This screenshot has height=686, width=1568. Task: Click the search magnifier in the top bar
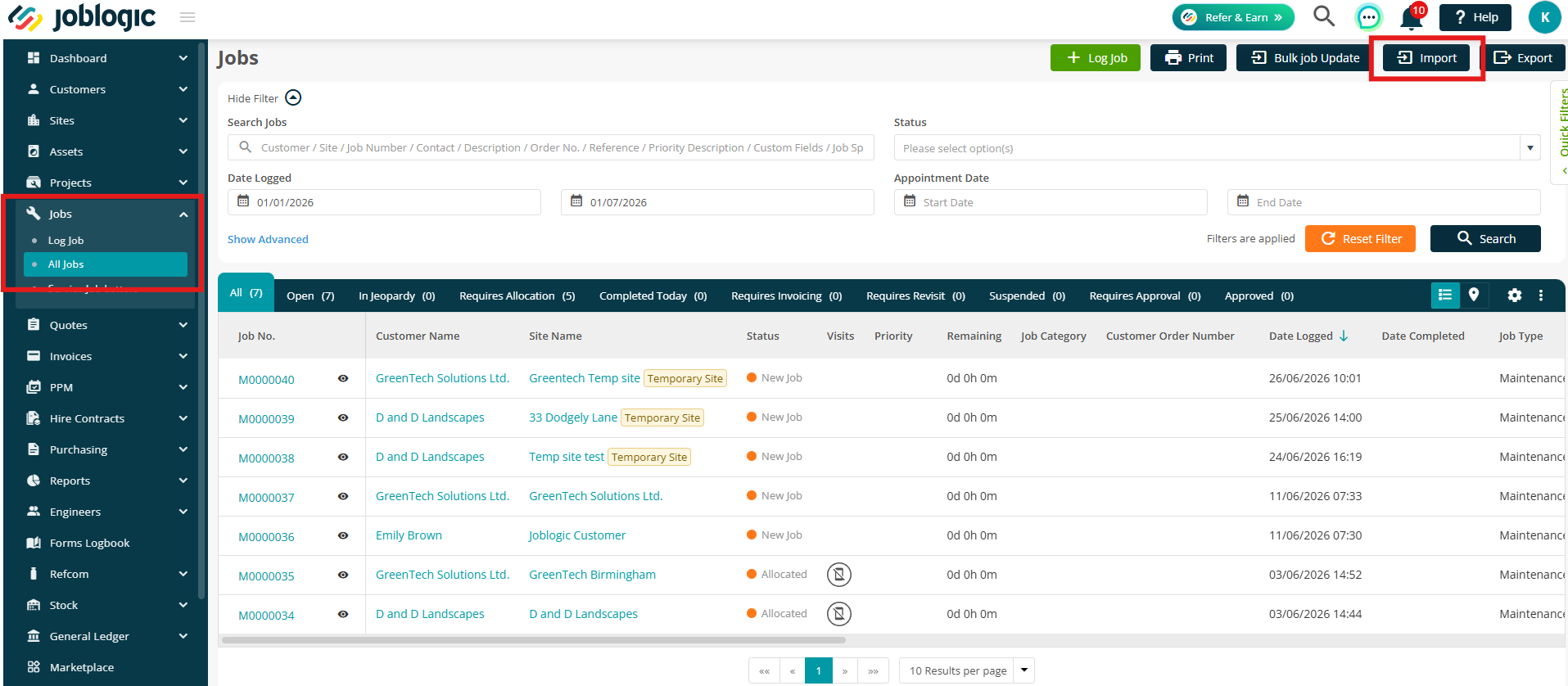point(1323,16)
